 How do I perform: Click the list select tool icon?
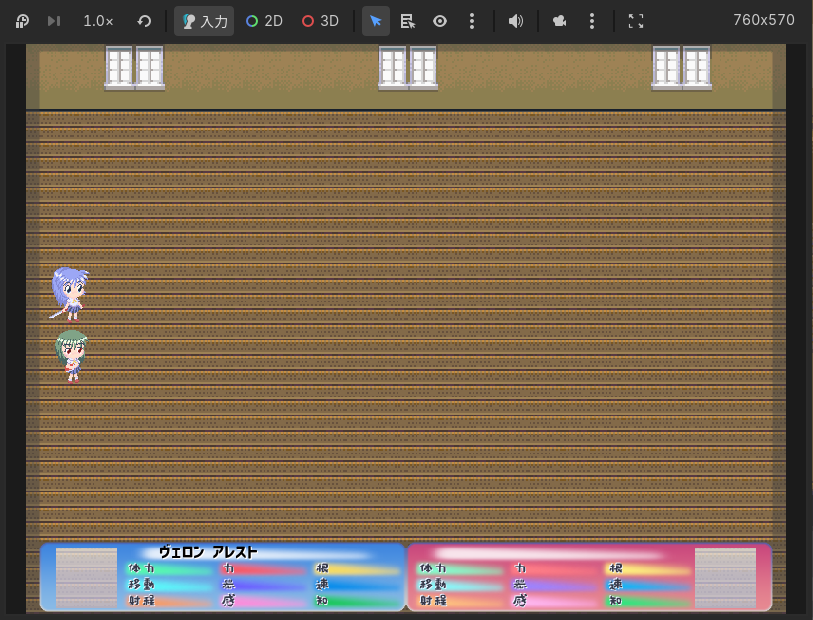click(x=408, y=21)
